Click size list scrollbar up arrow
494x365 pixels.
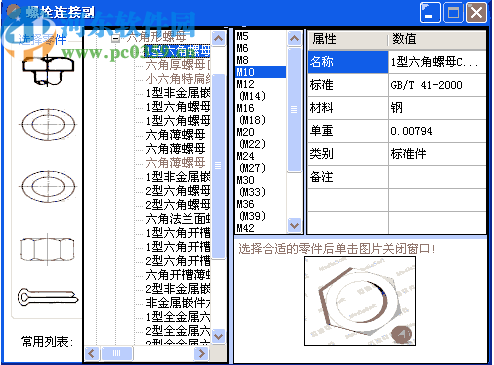coord(294,38)
